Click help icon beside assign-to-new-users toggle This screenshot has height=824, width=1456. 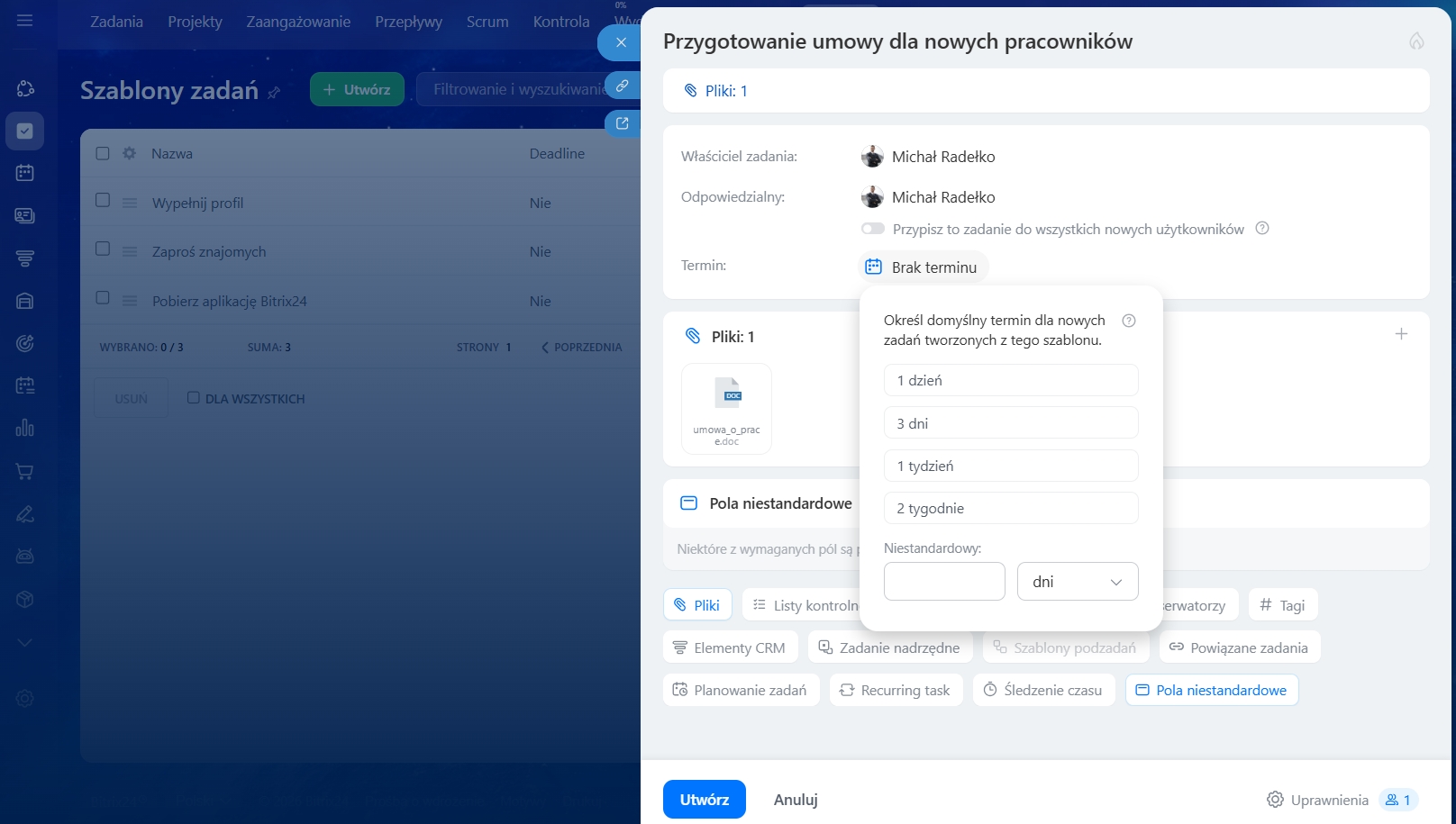(x=1262, y=229)
